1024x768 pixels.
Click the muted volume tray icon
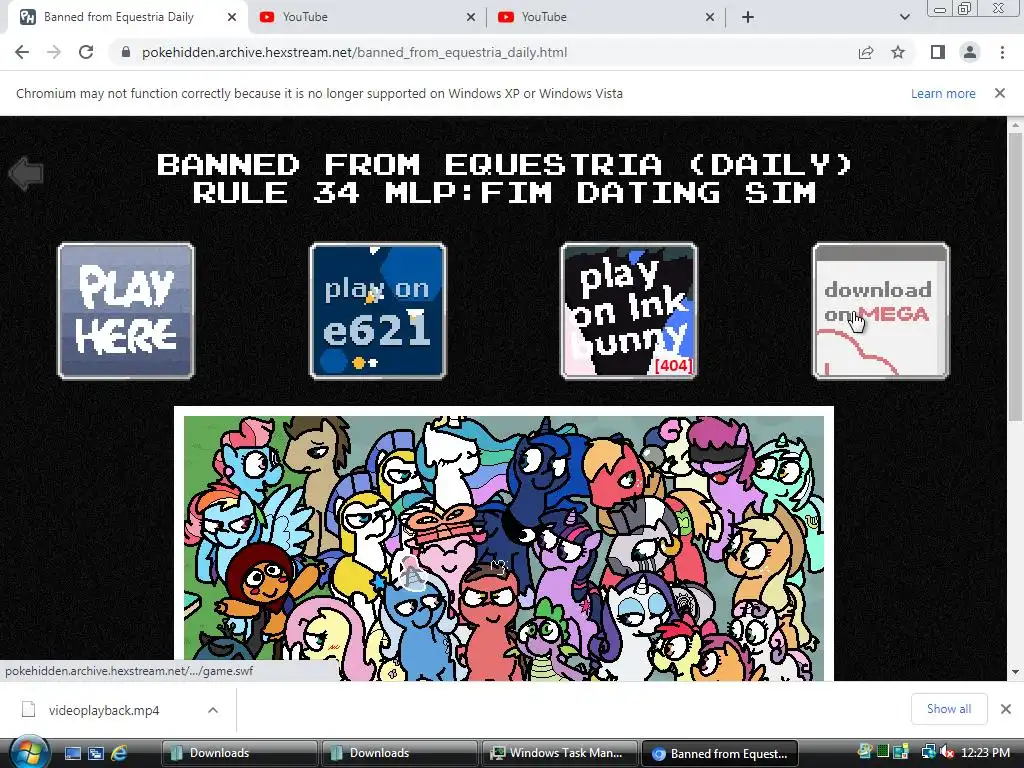pyautogui.click(x=947, y=752)
